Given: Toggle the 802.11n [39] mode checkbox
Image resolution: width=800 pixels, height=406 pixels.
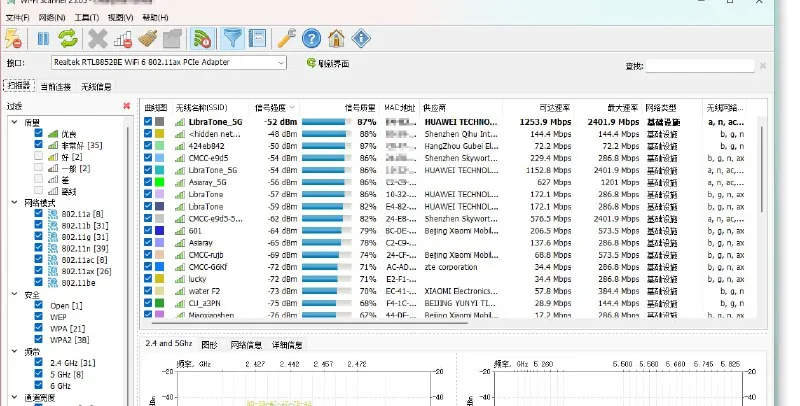Looking at the screenshot, I should [38, 247].
